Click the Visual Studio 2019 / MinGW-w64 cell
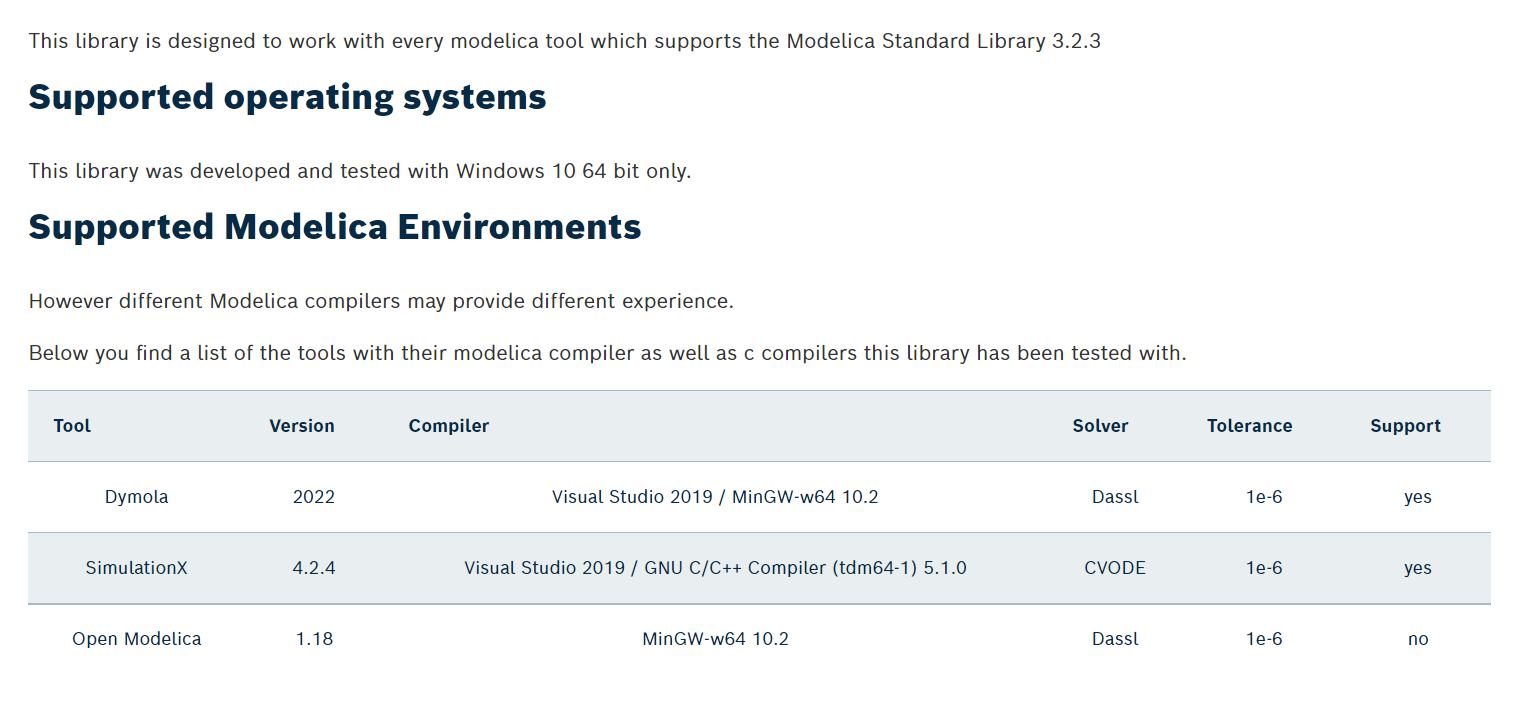Viewport: 1529px width, 713px height. (x=715, y=497)
